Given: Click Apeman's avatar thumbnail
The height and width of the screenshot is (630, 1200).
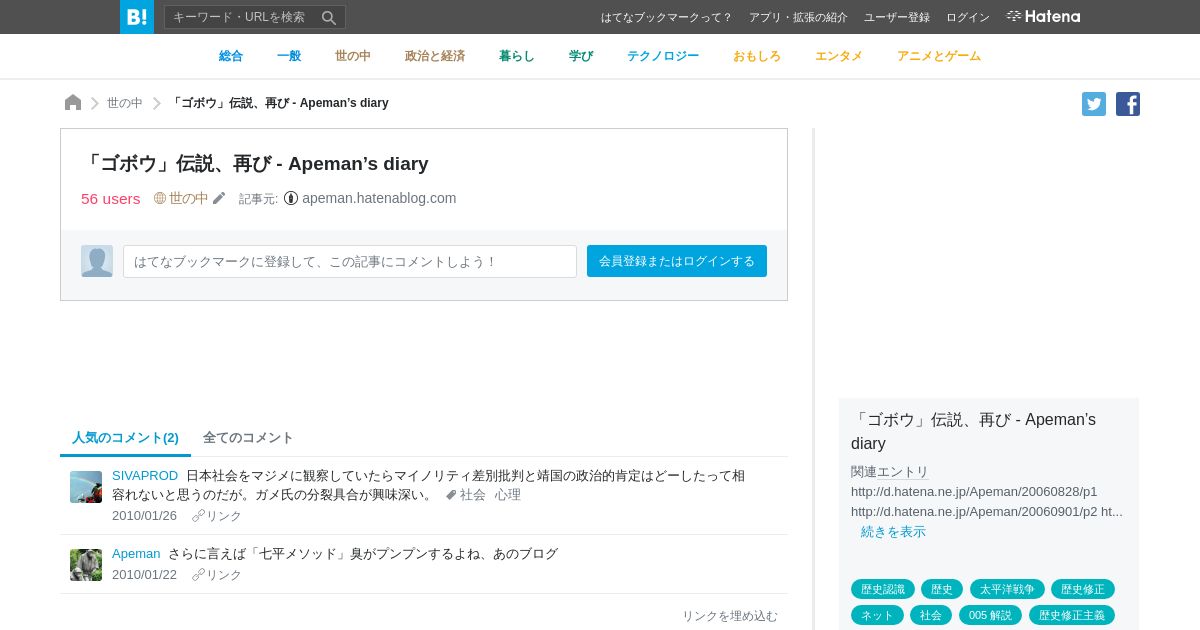Looking at the screenshot, I should pos(86,565).
